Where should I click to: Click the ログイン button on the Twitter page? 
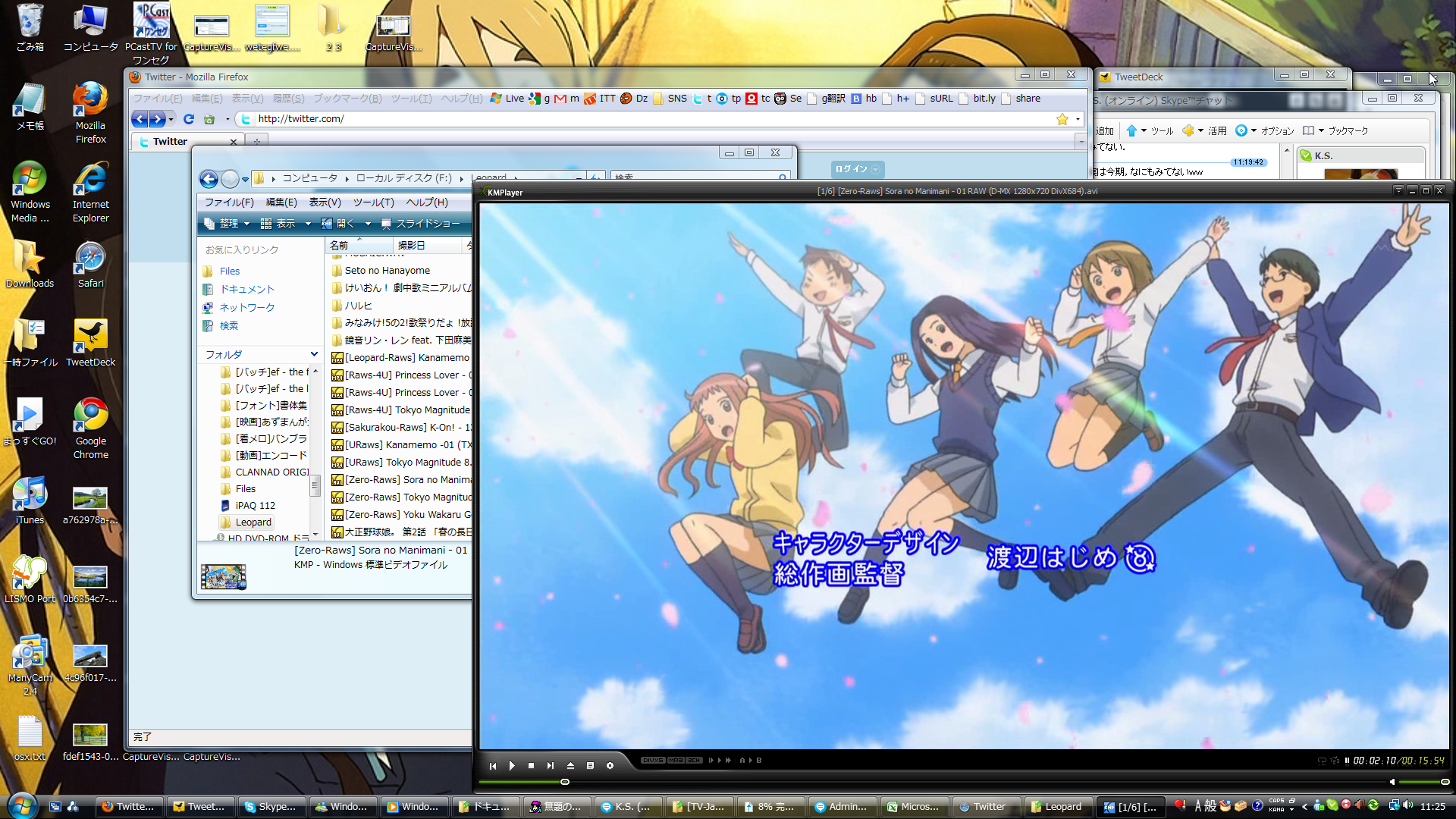858,169
